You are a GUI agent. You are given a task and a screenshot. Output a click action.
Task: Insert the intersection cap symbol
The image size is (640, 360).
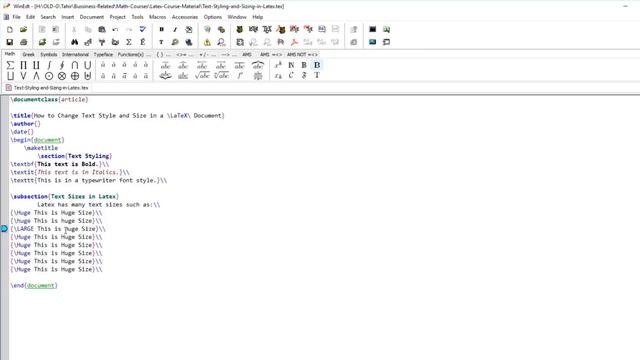click(x=74, y=65)
